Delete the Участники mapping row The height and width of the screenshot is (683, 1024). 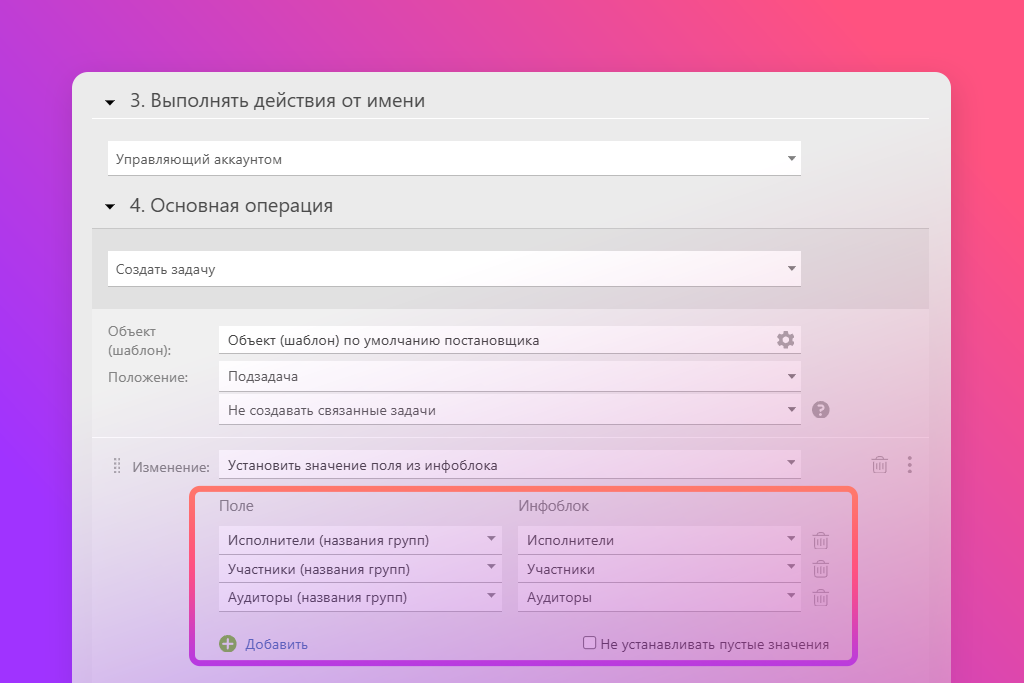pyautogui.click(x=820, y=569)
